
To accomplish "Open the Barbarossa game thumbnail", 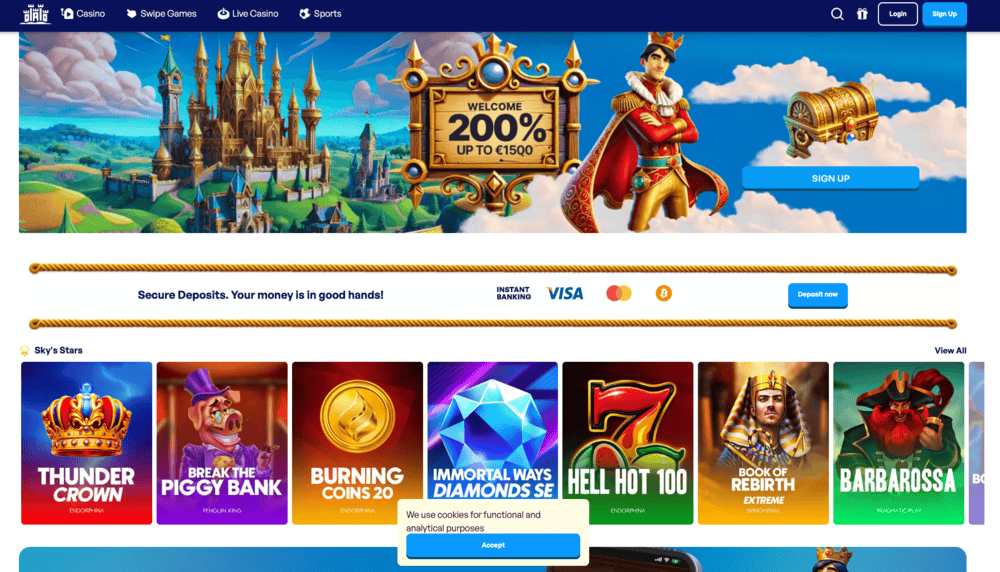I will click(x=899, y=443).
